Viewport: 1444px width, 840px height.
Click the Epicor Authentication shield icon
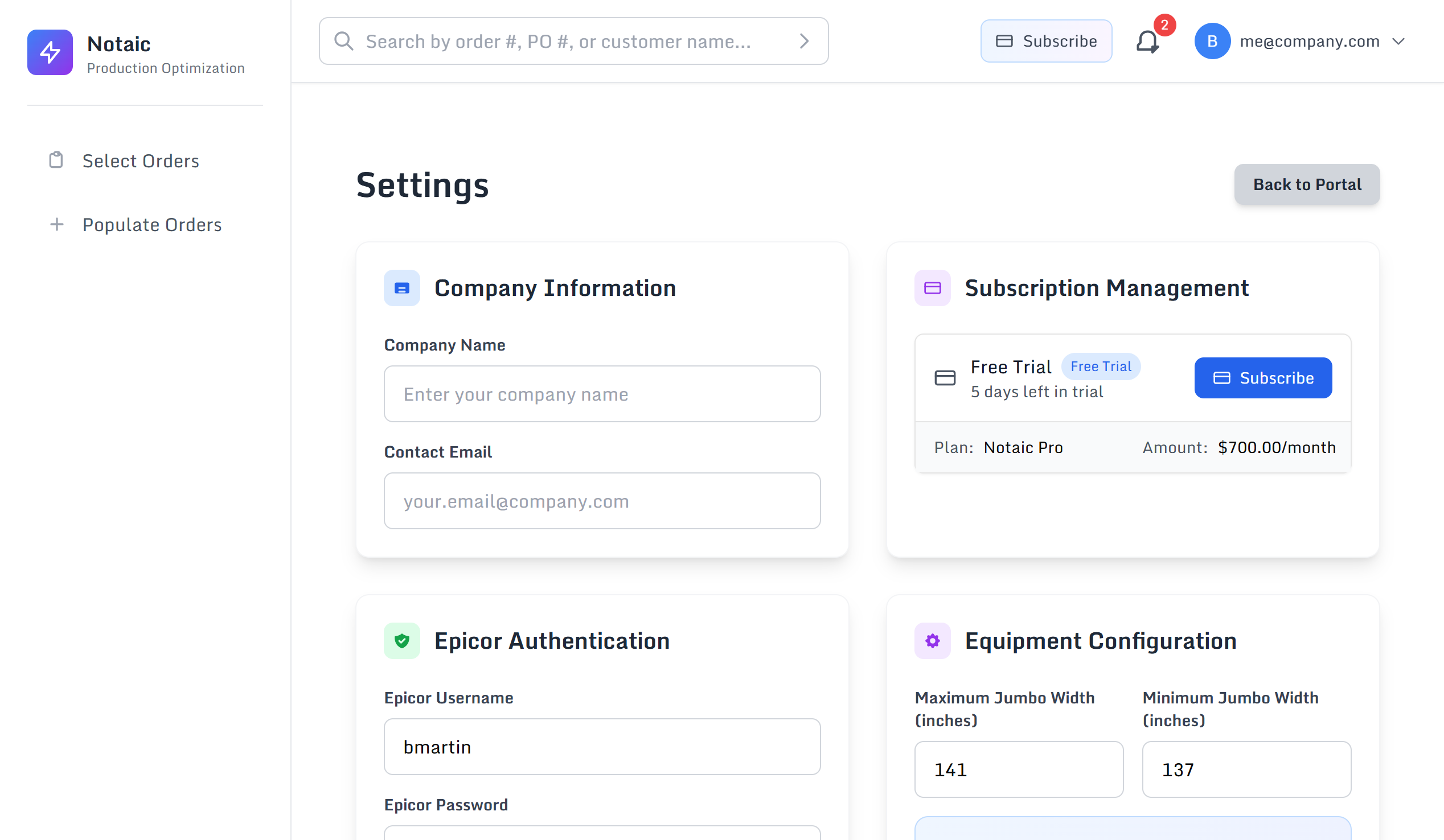[x=401, y=641]
